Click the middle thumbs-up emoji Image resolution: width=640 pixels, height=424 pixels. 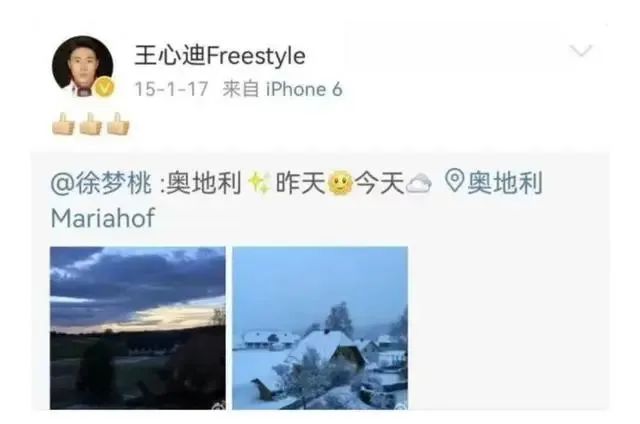coord(91,124)
